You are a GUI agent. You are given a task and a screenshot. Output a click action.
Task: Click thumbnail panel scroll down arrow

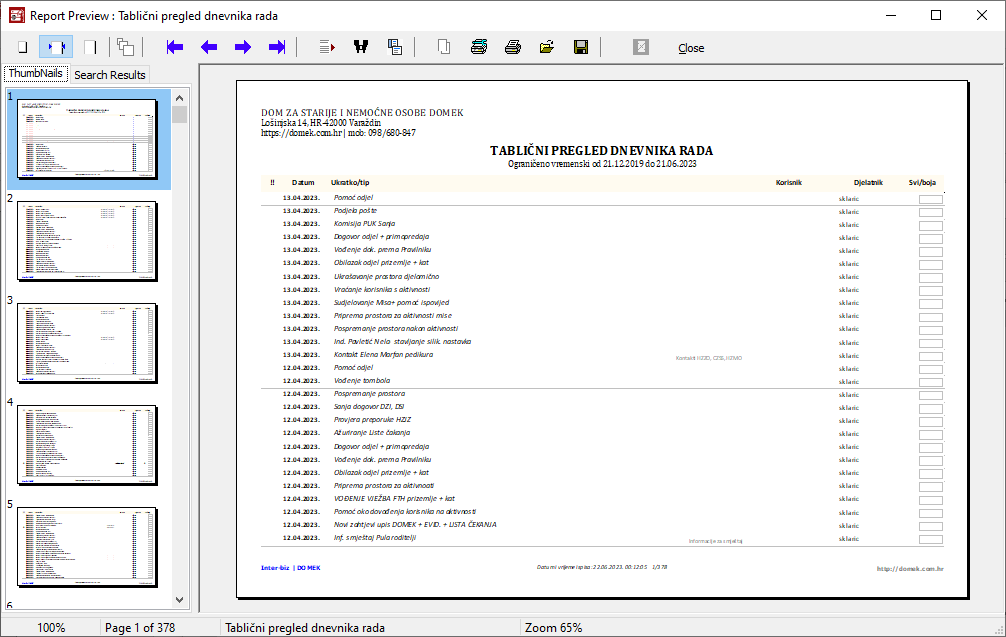180,600
